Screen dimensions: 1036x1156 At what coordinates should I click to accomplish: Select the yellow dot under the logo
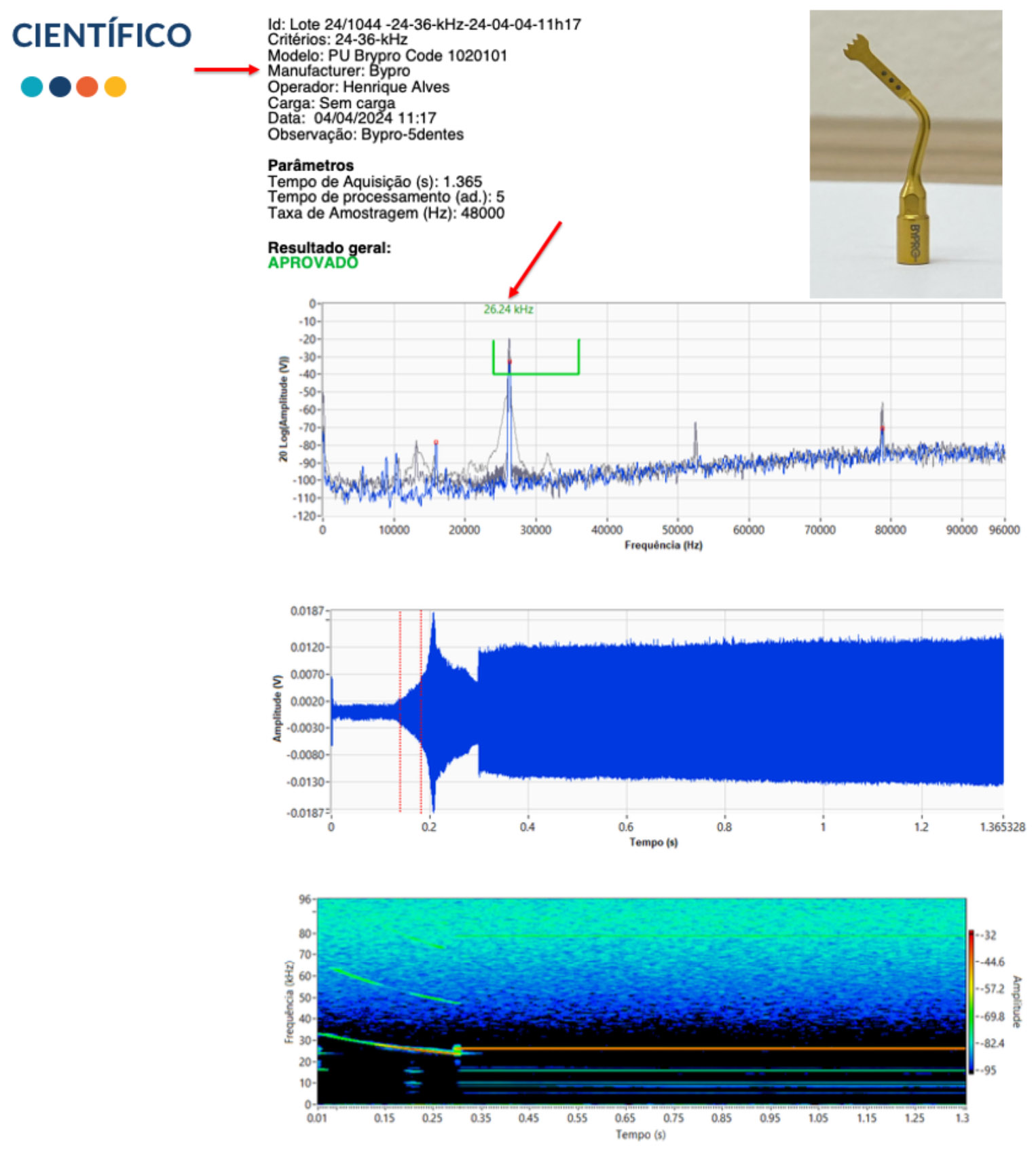[115, 87]
